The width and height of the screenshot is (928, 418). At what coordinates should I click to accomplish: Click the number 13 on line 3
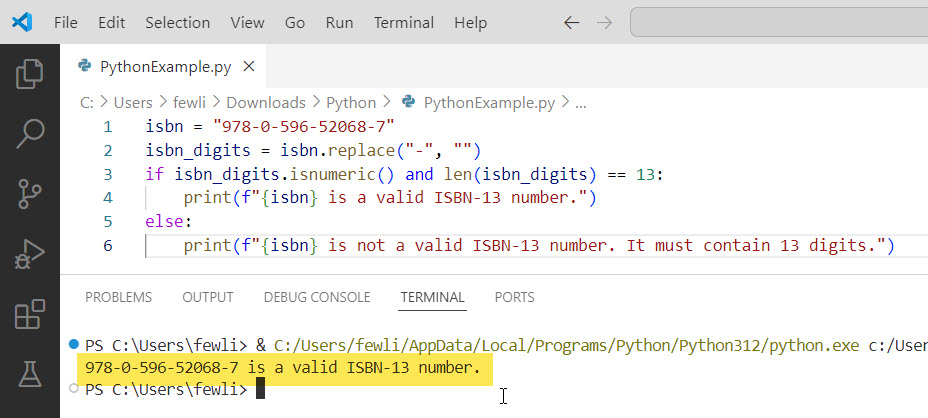click(x=646, y=174)
